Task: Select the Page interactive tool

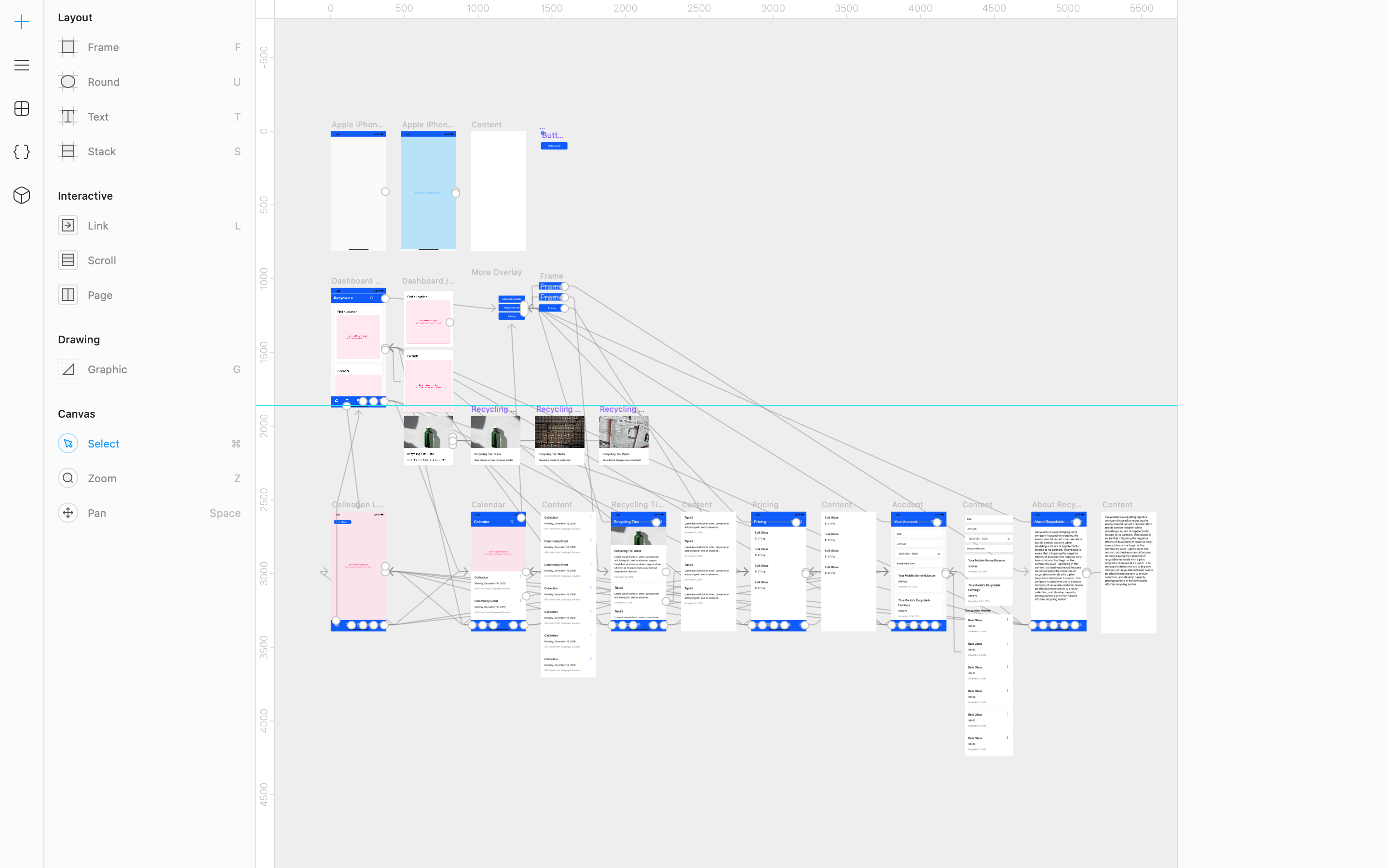Action: click(100, 295)
